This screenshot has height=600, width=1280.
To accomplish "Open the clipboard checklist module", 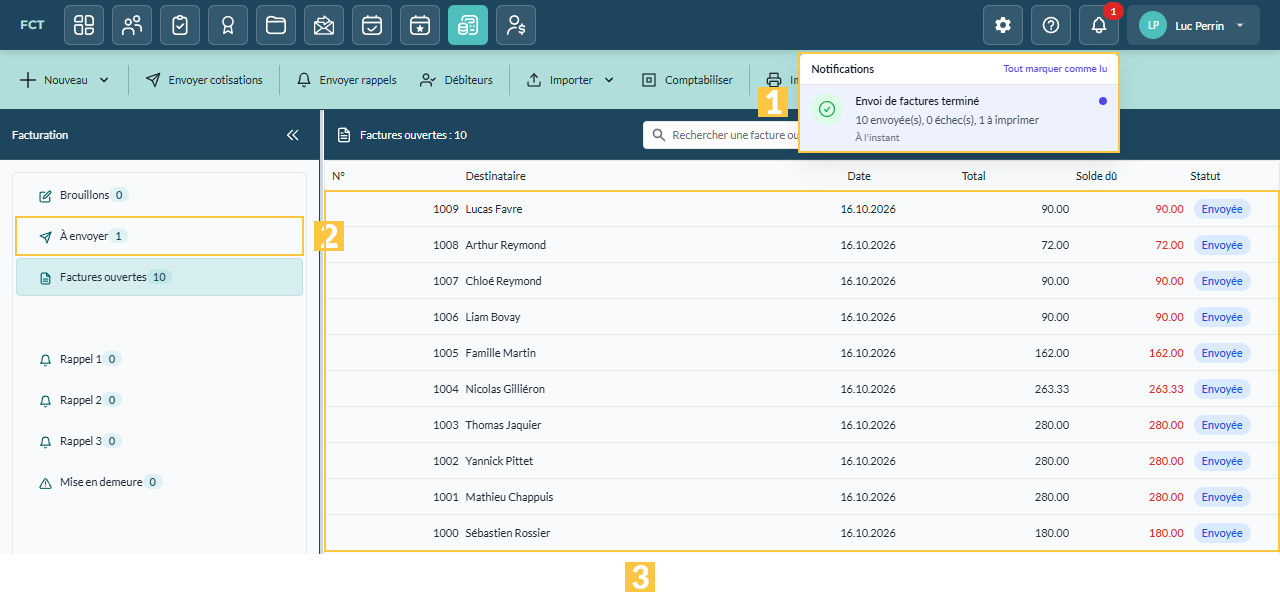I will pyautogui.click(x=180, y=25).
